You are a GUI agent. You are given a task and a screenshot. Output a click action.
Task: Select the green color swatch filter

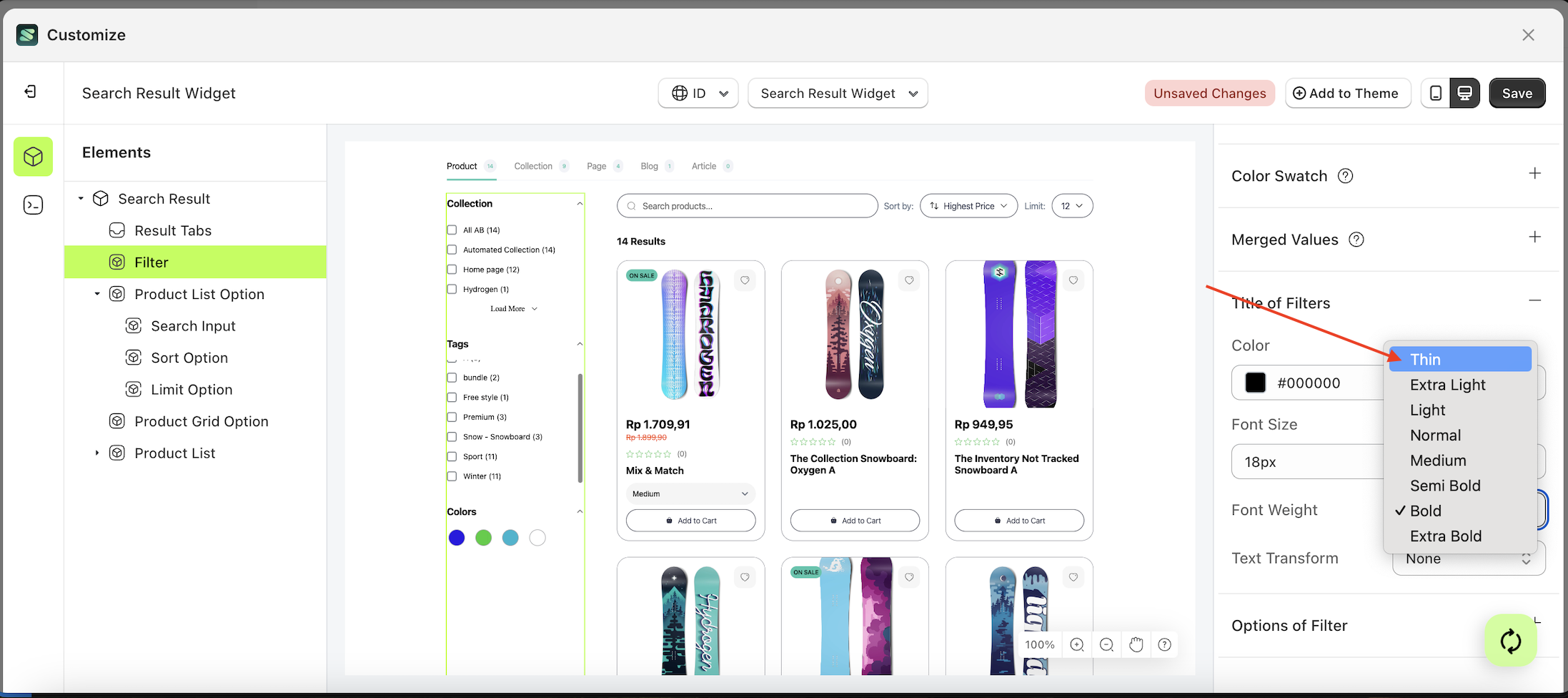(x=483, y=537)
